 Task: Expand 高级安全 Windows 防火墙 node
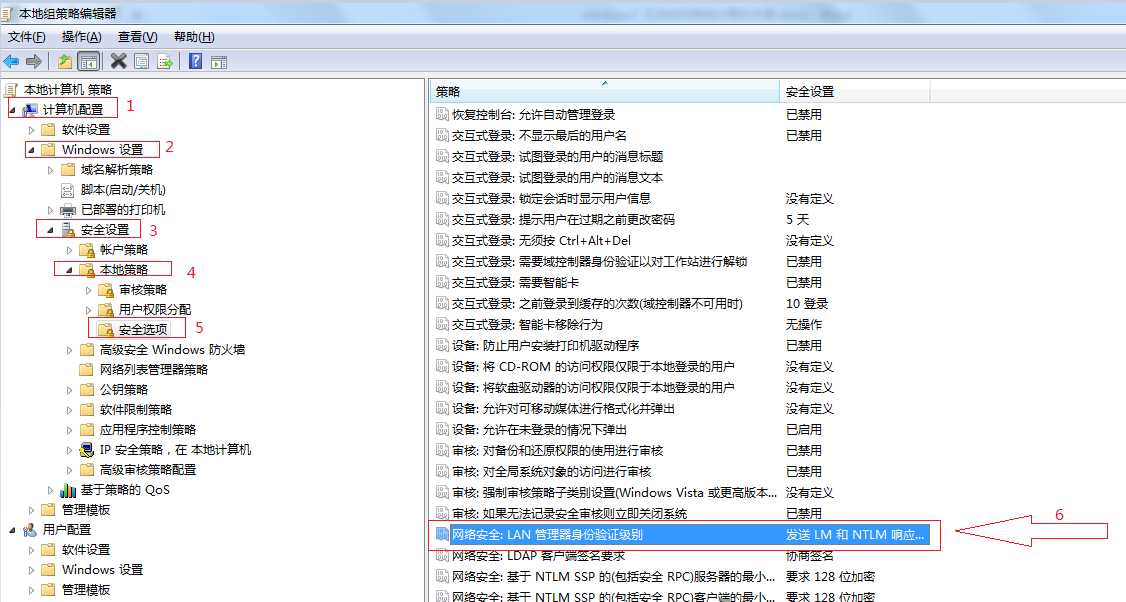point(69,350)
